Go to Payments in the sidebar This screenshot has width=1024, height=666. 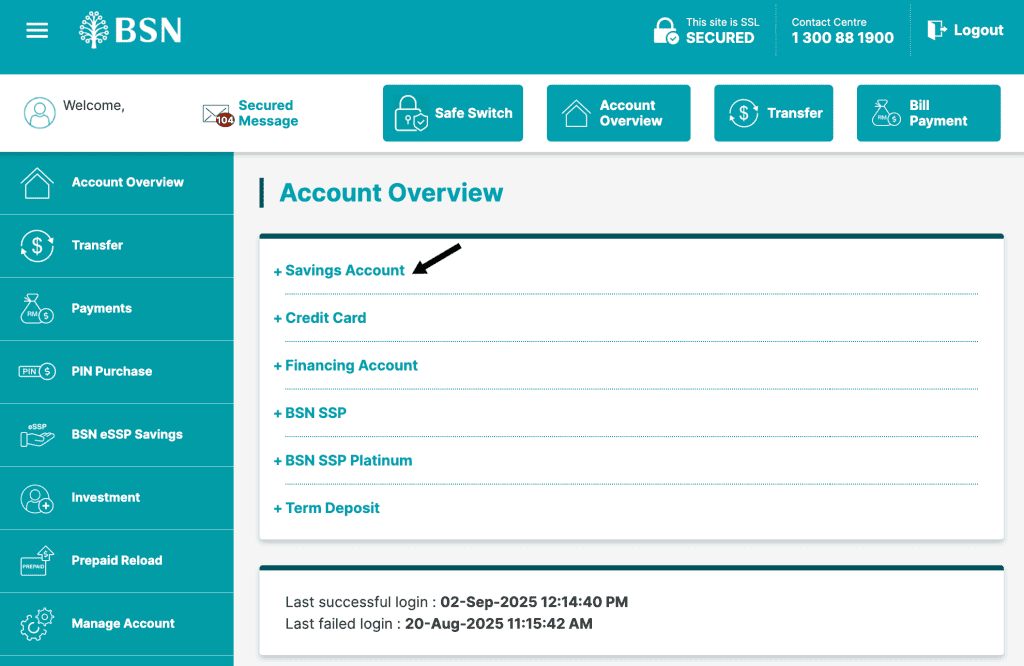click(x=117, y=309)
